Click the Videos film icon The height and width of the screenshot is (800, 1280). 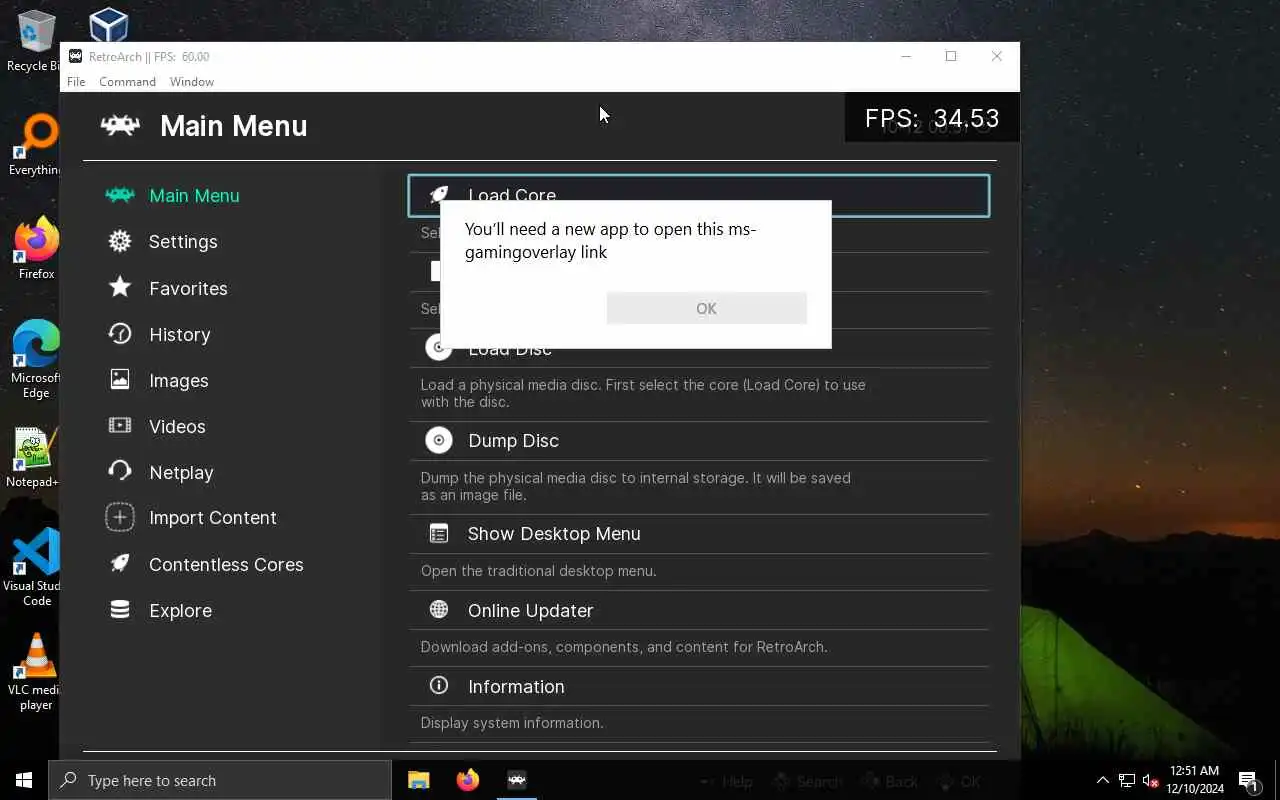120,426
